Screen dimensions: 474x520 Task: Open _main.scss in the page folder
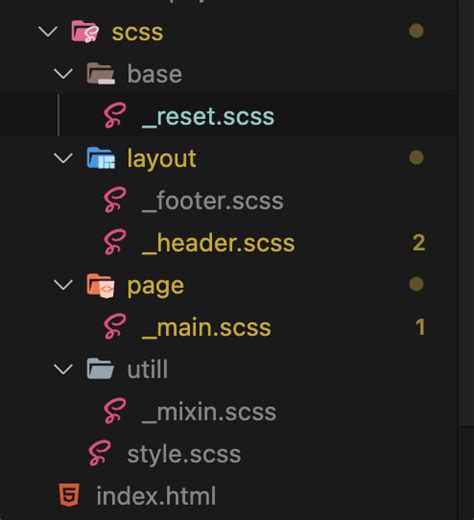206,327
